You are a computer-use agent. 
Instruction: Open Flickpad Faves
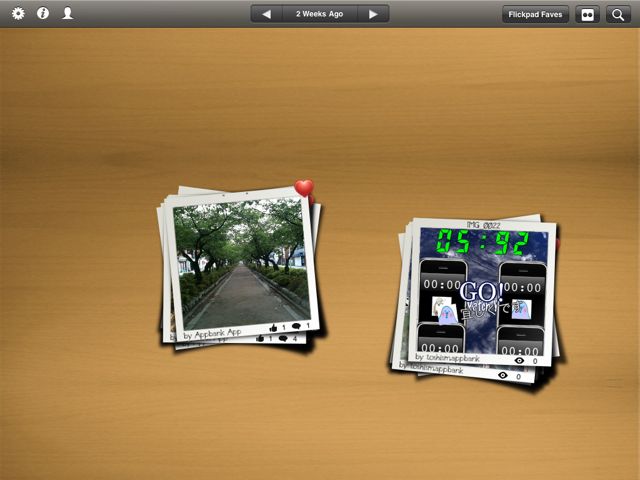[x=535, y=14]
